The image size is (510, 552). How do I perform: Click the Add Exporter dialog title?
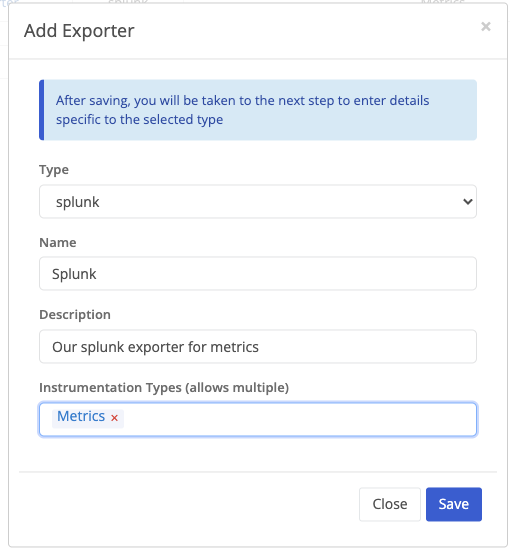[x=79, y=31]
